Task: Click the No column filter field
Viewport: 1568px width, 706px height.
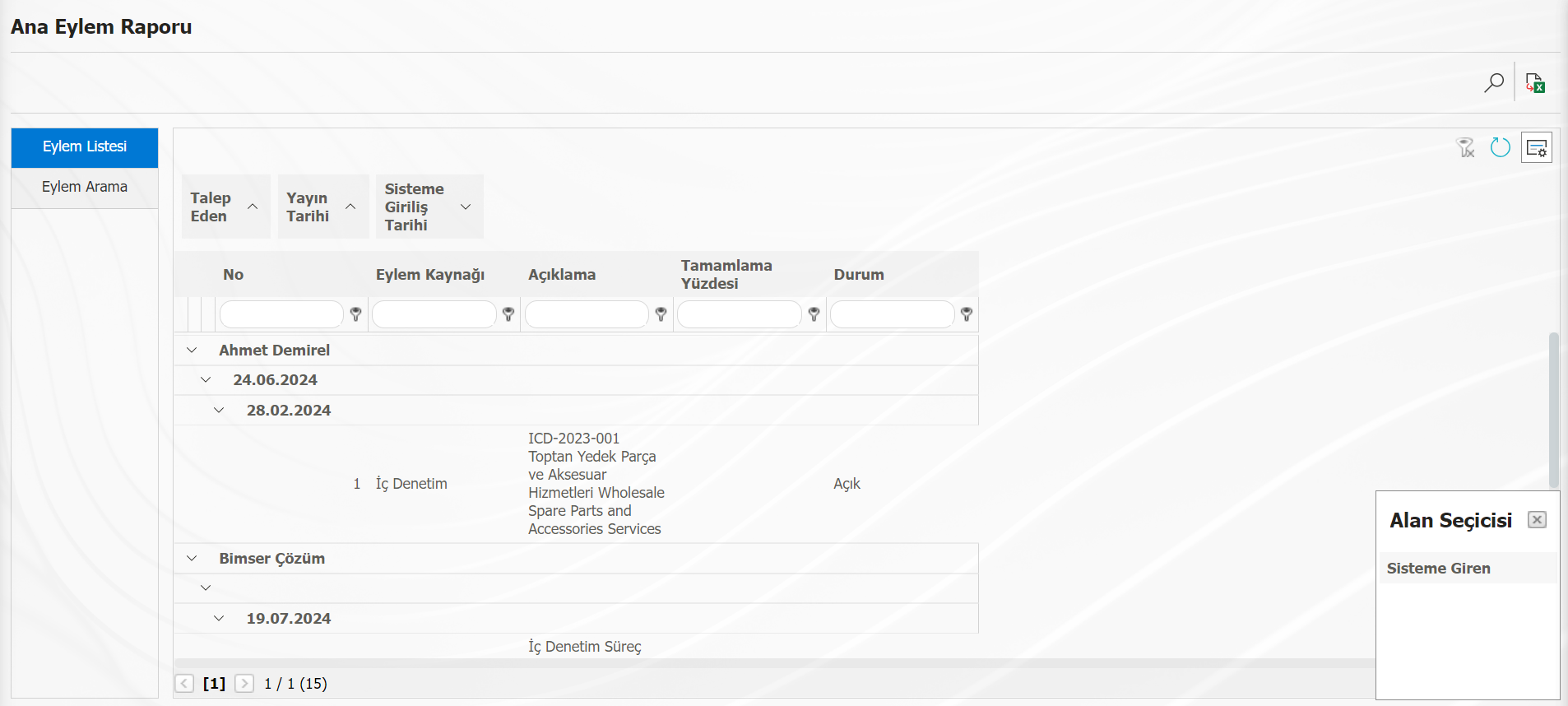Action: [x=281, y=314]
